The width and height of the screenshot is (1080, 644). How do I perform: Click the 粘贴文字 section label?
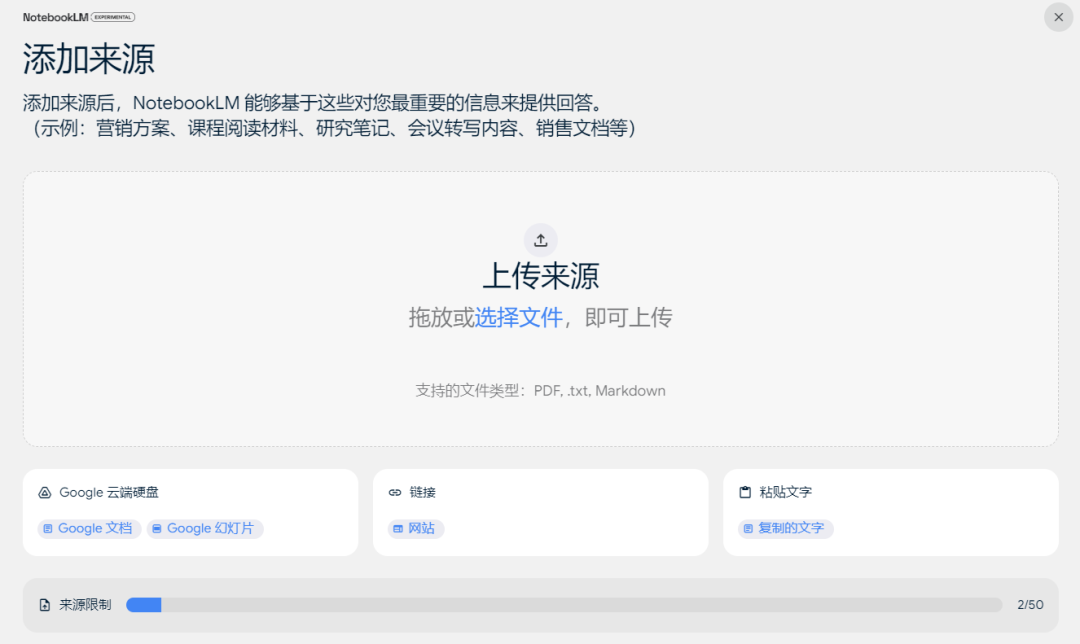785,493
